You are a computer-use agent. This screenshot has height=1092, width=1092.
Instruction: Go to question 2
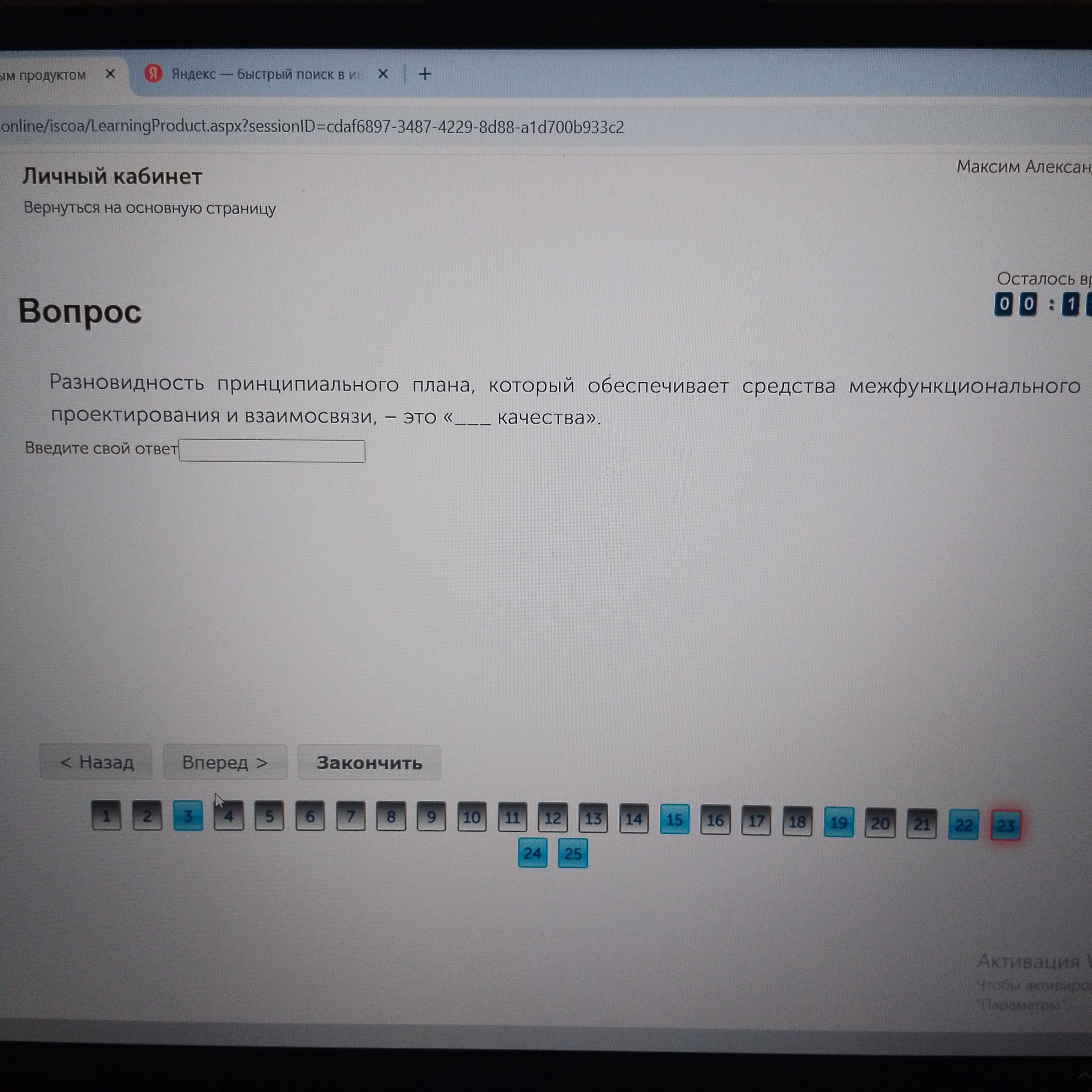coord(147,815)
